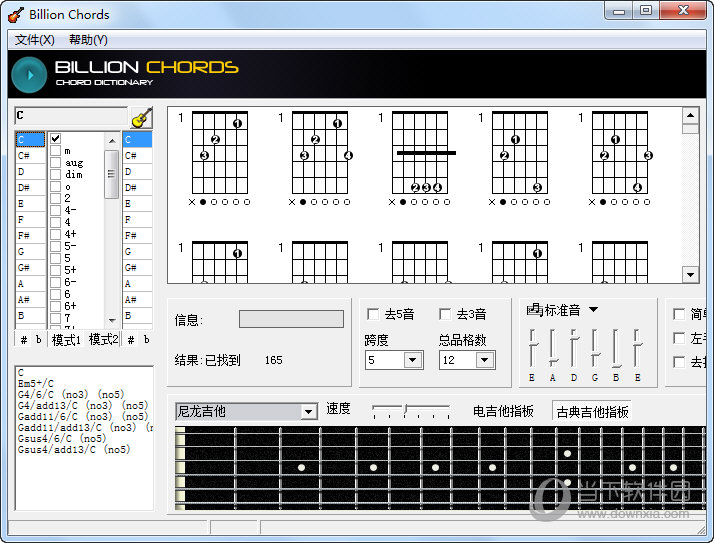This screenshot has width=714, height=543.
Task: Click the result count value 165
Action: tap(274, 360)
